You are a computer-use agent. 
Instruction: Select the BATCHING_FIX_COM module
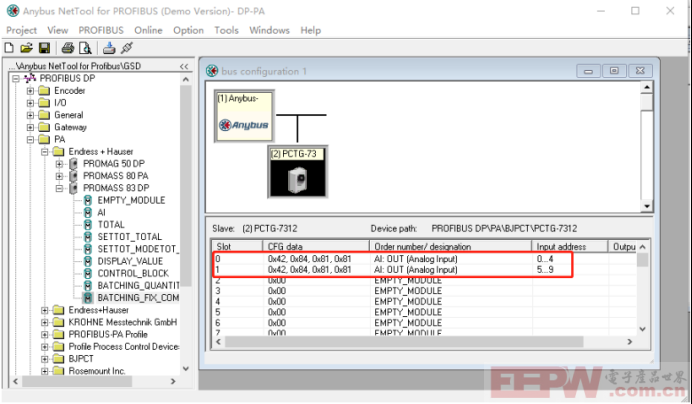[x=138, y=298]
